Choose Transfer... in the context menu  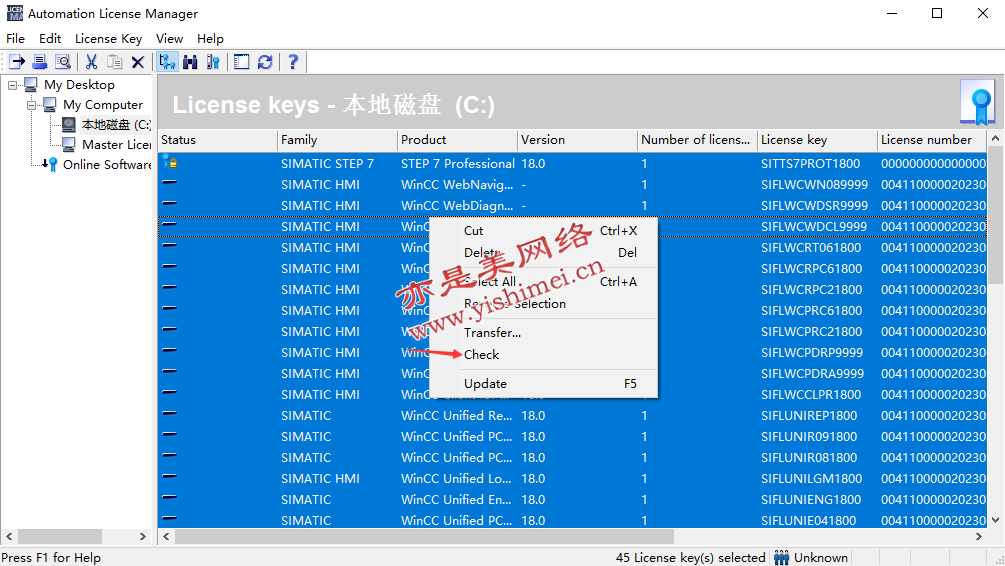pos(543,333)
